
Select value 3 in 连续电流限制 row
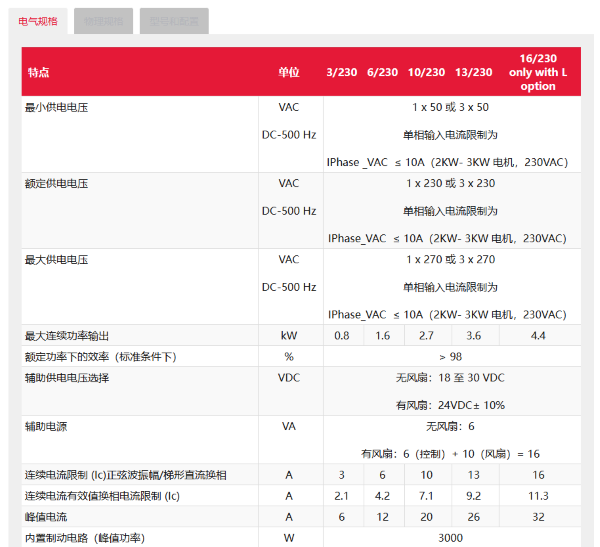tap(342, 475)
